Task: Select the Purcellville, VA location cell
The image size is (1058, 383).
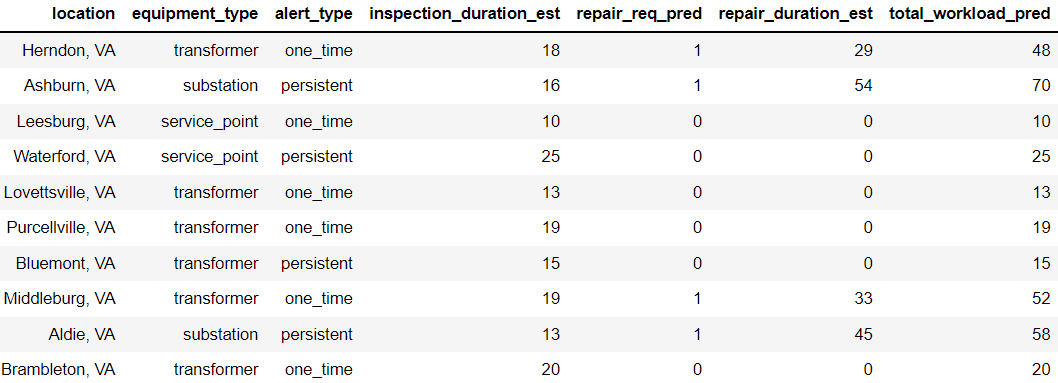Action: tap(61, 228)
